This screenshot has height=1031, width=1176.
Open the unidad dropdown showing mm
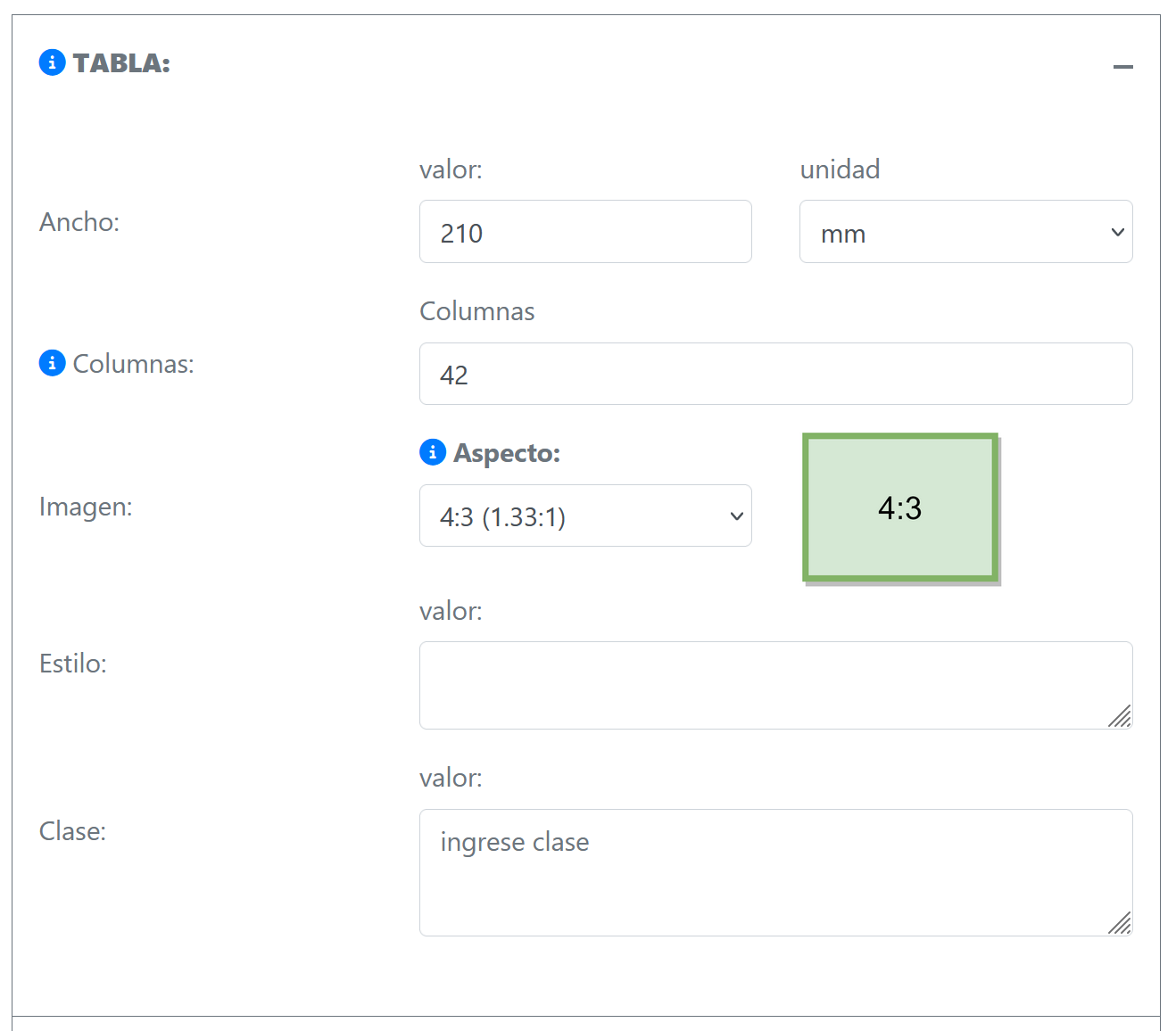click(965, 232)
